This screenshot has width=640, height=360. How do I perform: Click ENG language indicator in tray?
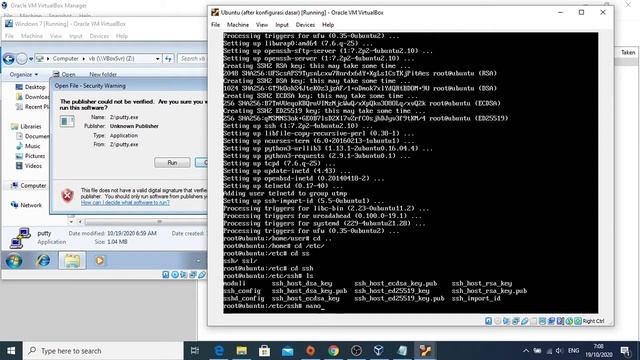pos(573,351)
